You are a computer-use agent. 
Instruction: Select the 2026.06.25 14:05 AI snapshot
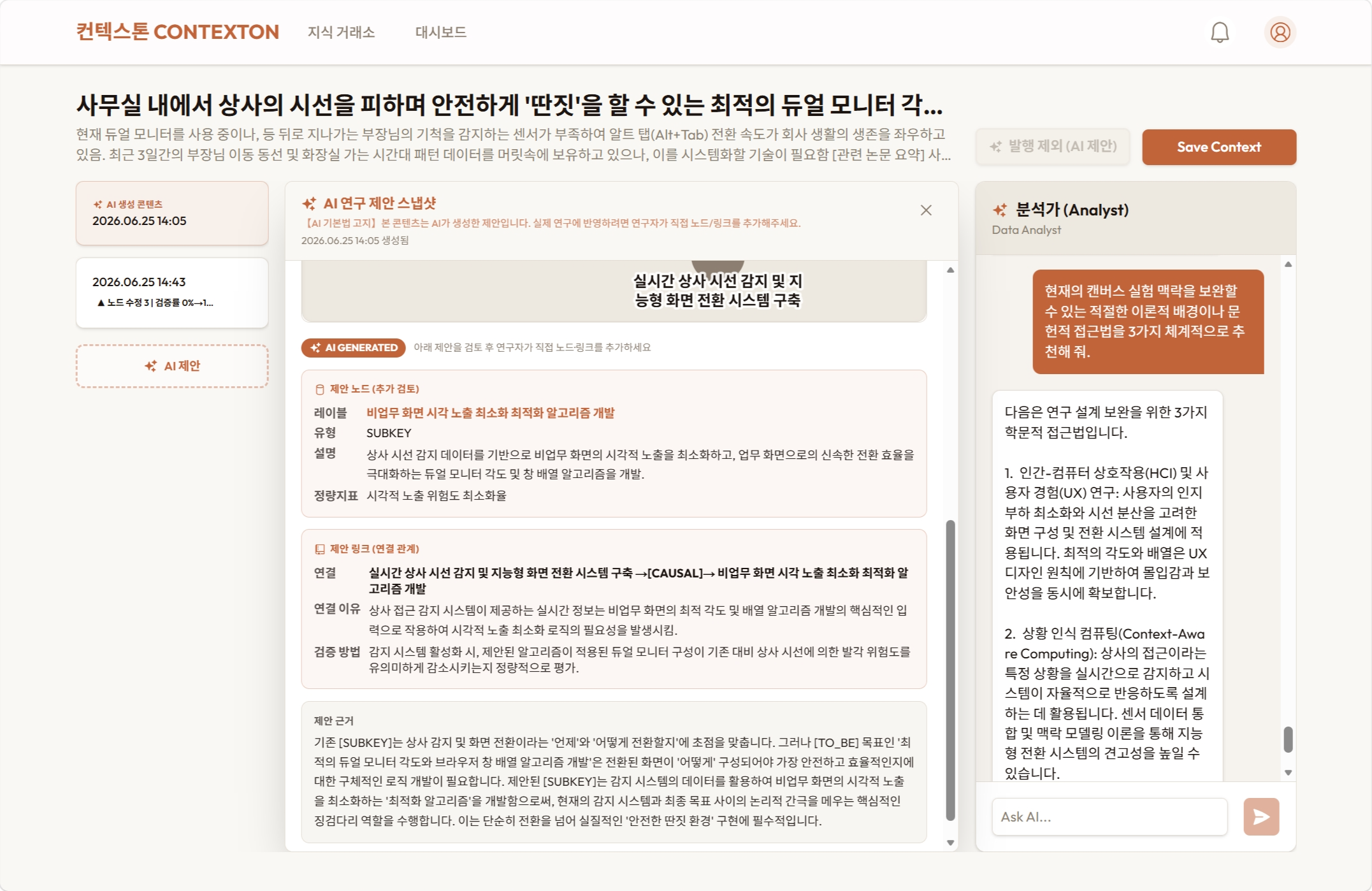point(172,213)
